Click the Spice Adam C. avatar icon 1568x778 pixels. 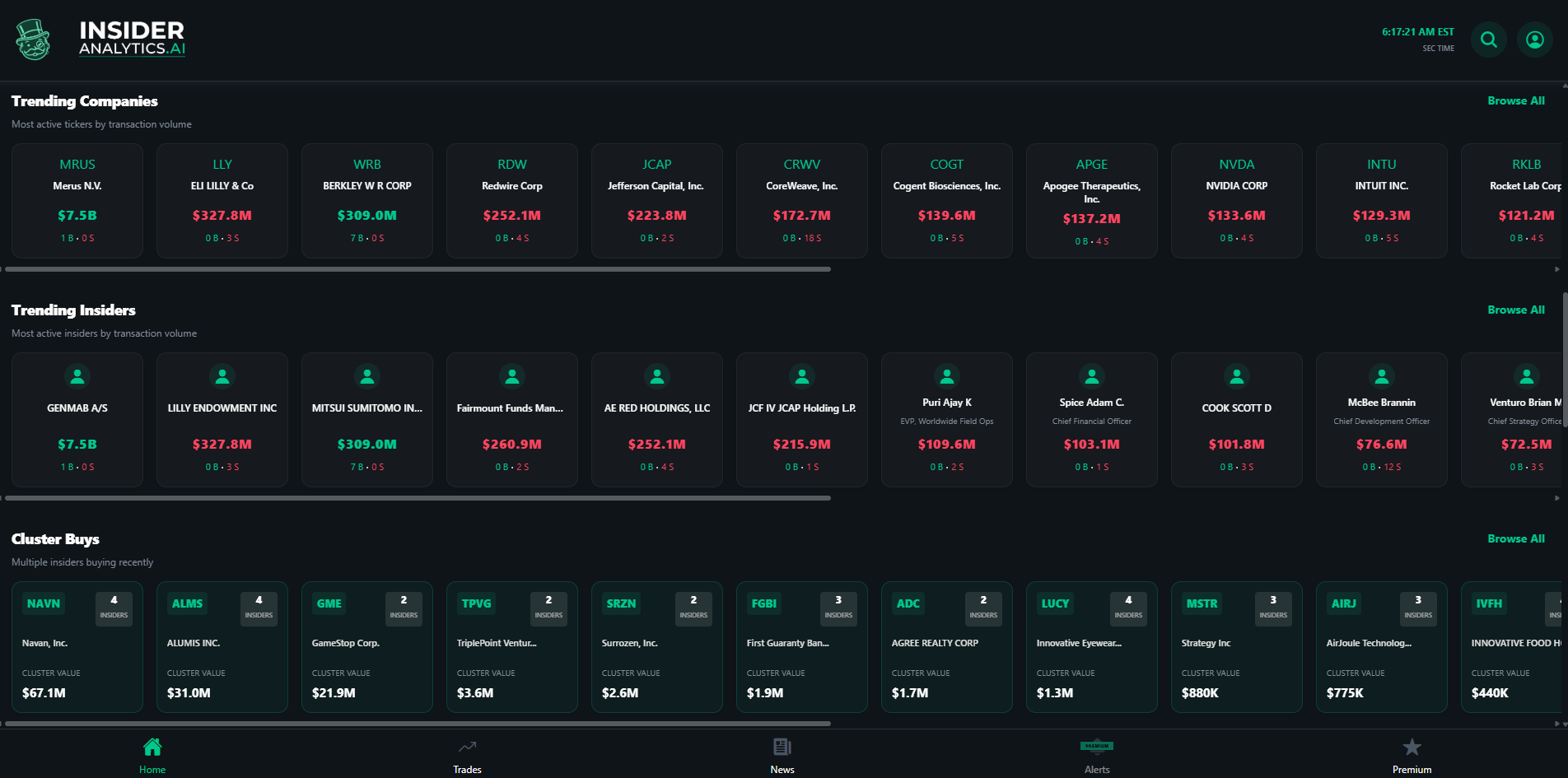point(1091,376)
